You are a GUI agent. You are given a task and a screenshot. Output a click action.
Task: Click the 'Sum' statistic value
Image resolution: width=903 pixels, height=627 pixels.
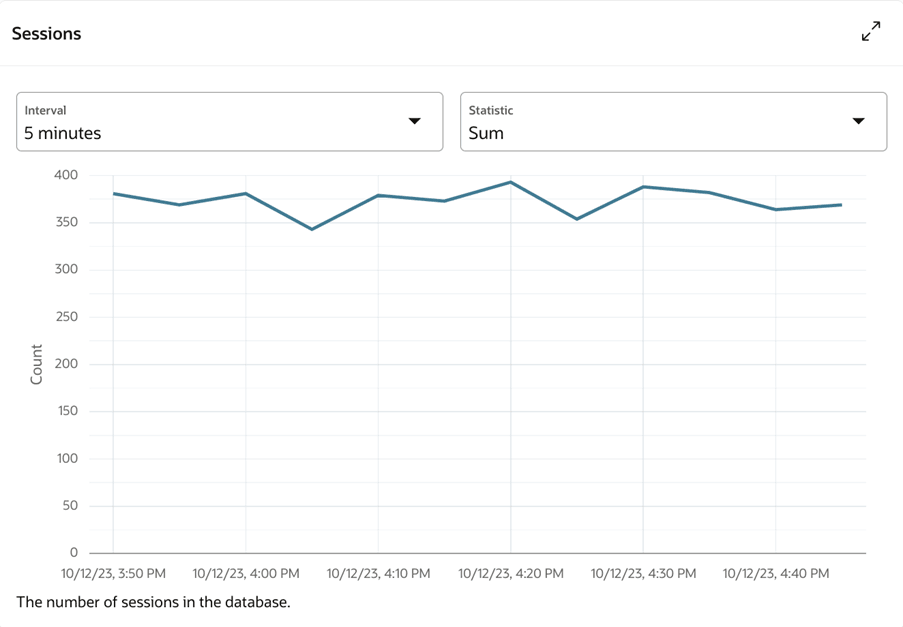point(486,134)
